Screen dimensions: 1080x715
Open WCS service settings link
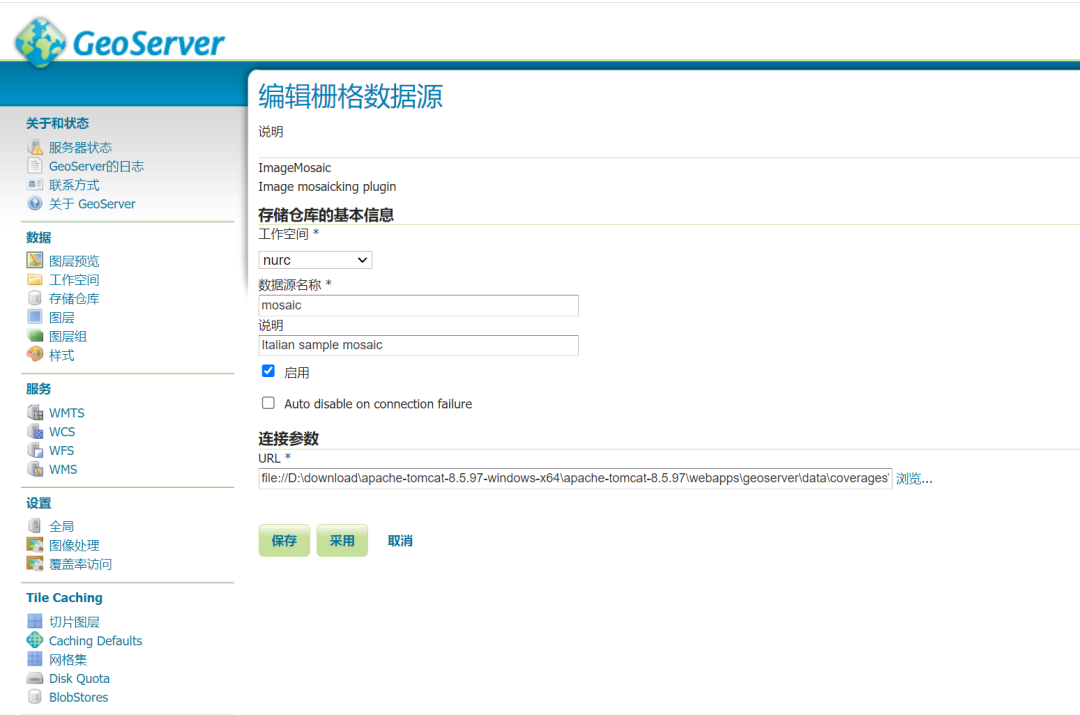[x=62, y=432]
